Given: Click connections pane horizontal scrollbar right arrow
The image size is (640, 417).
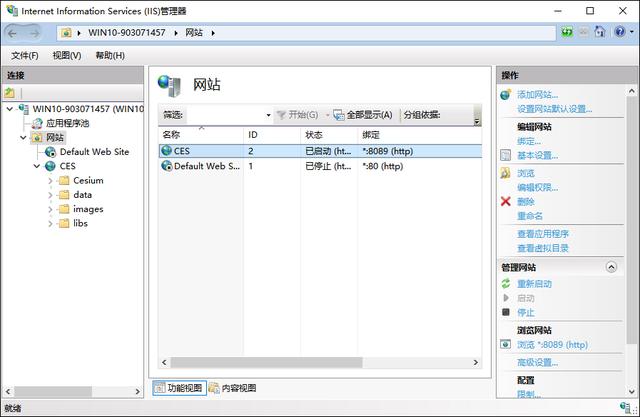Looking at the screenshot, I should 138,392.
